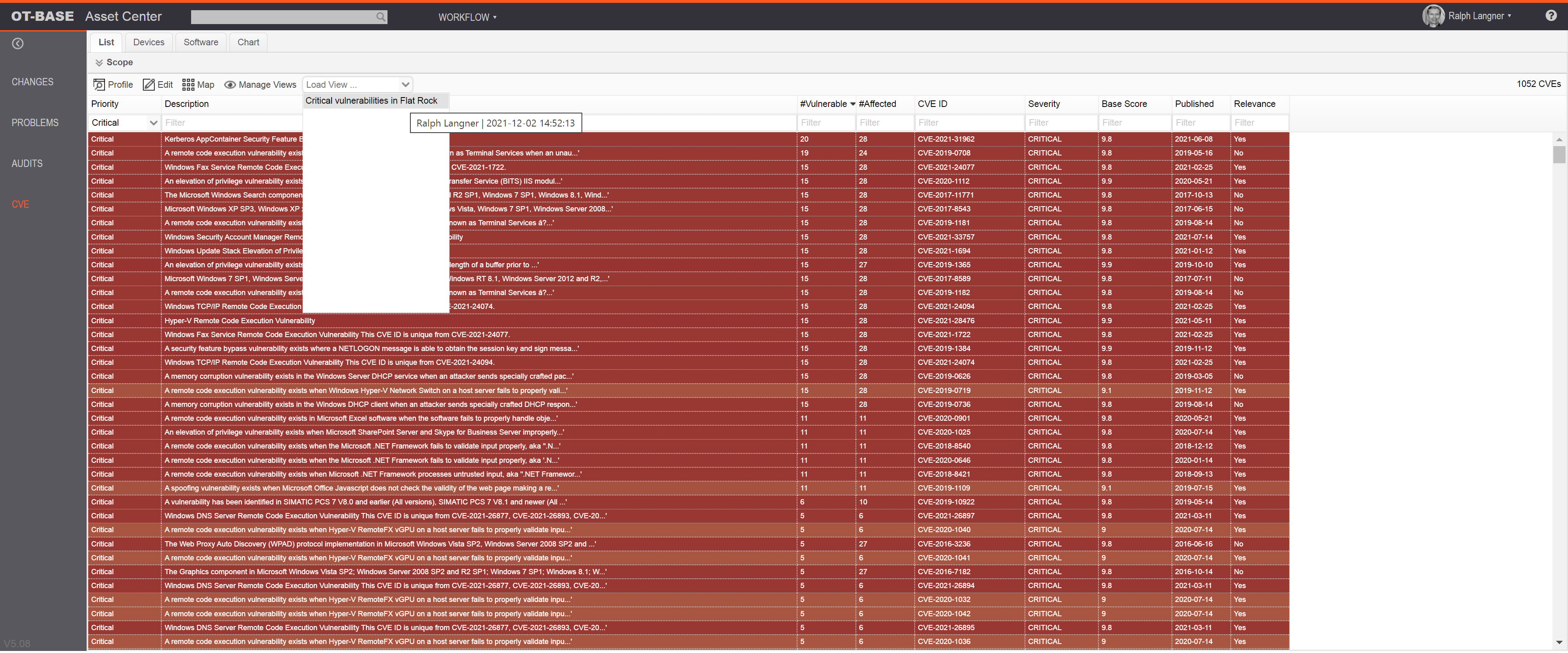Open CHANGES in the sidebar
1568x653 pixels.
click(x=32, y=82)
